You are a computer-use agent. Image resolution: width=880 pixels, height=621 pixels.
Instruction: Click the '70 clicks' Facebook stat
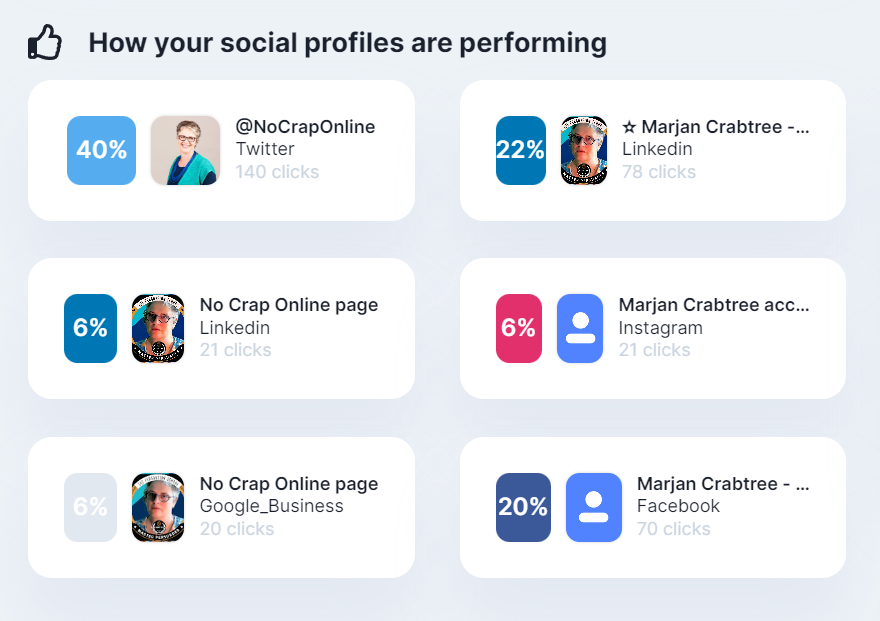point(673,529)
